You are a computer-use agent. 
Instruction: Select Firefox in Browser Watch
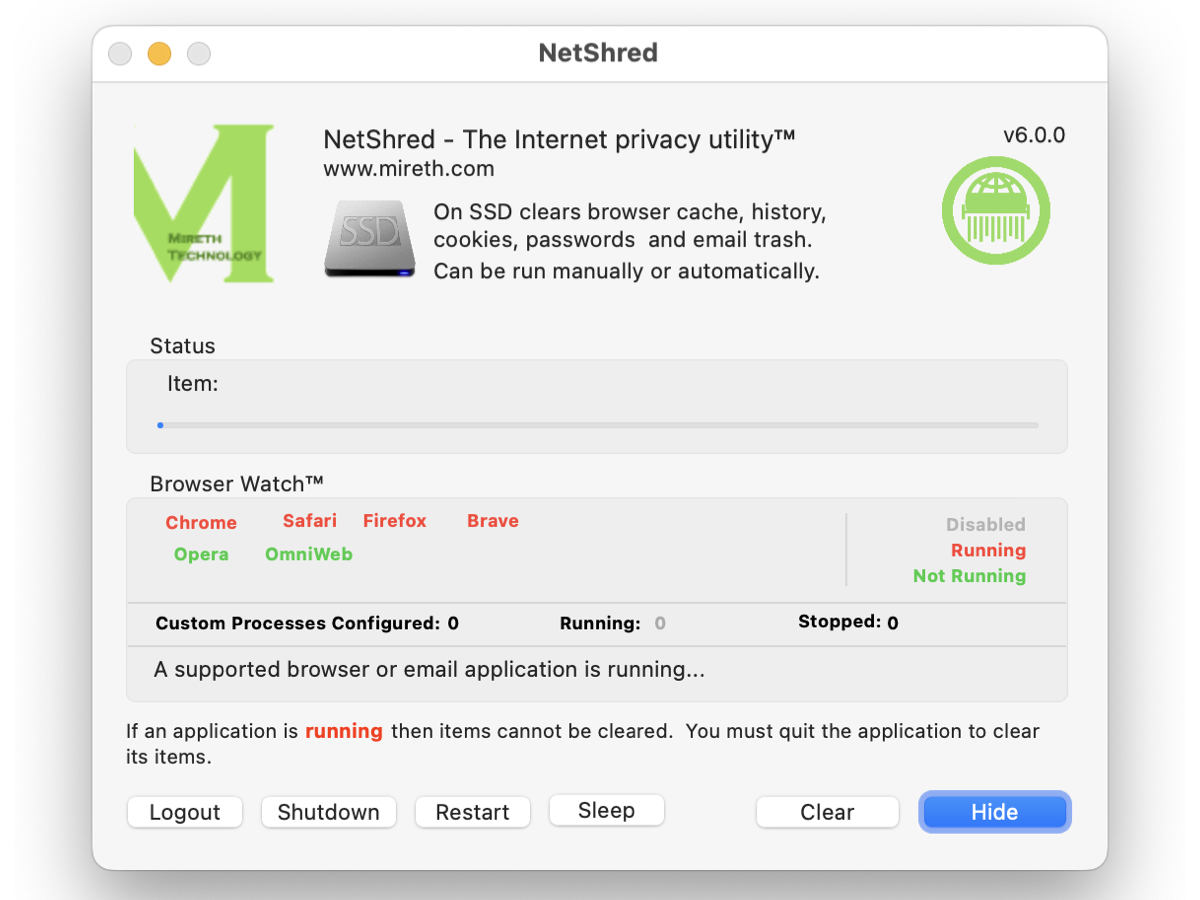pos(394,520)
